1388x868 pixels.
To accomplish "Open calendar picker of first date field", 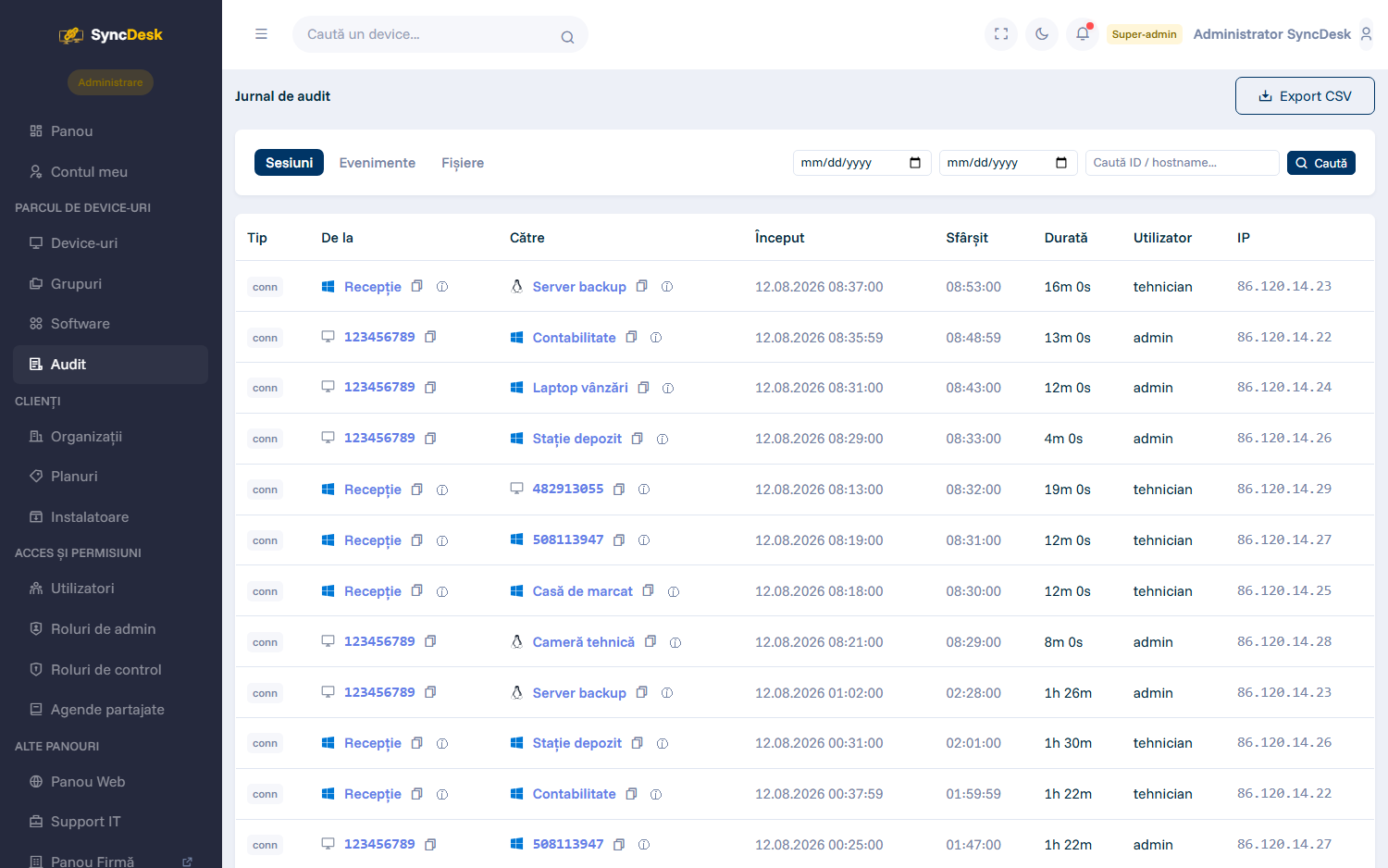I will (x=915, y=163).
